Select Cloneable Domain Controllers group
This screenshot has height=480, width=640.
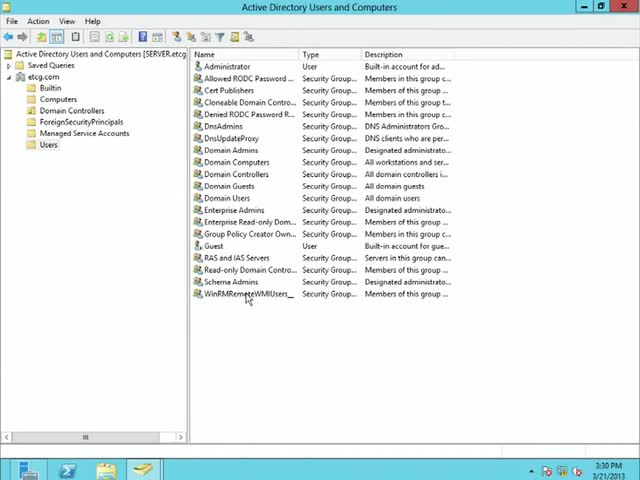pos(250,102)
